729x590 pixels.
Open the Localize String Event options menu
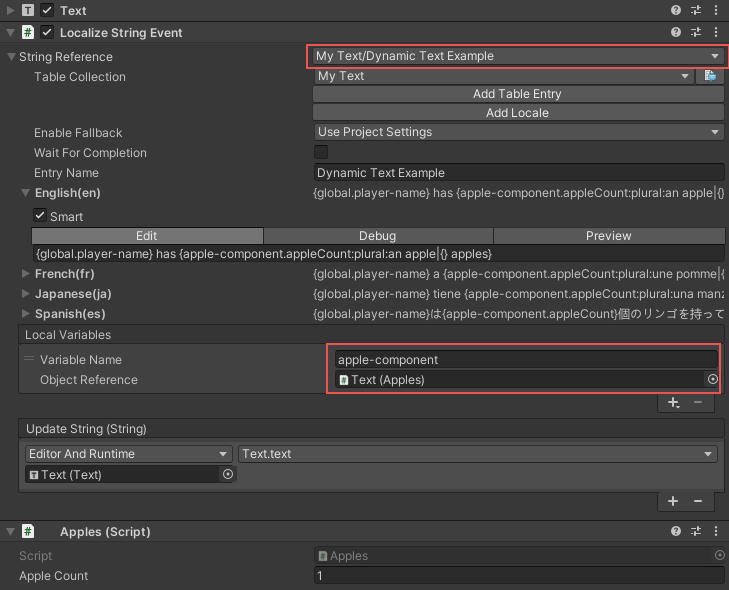click(x=716, y=32)
